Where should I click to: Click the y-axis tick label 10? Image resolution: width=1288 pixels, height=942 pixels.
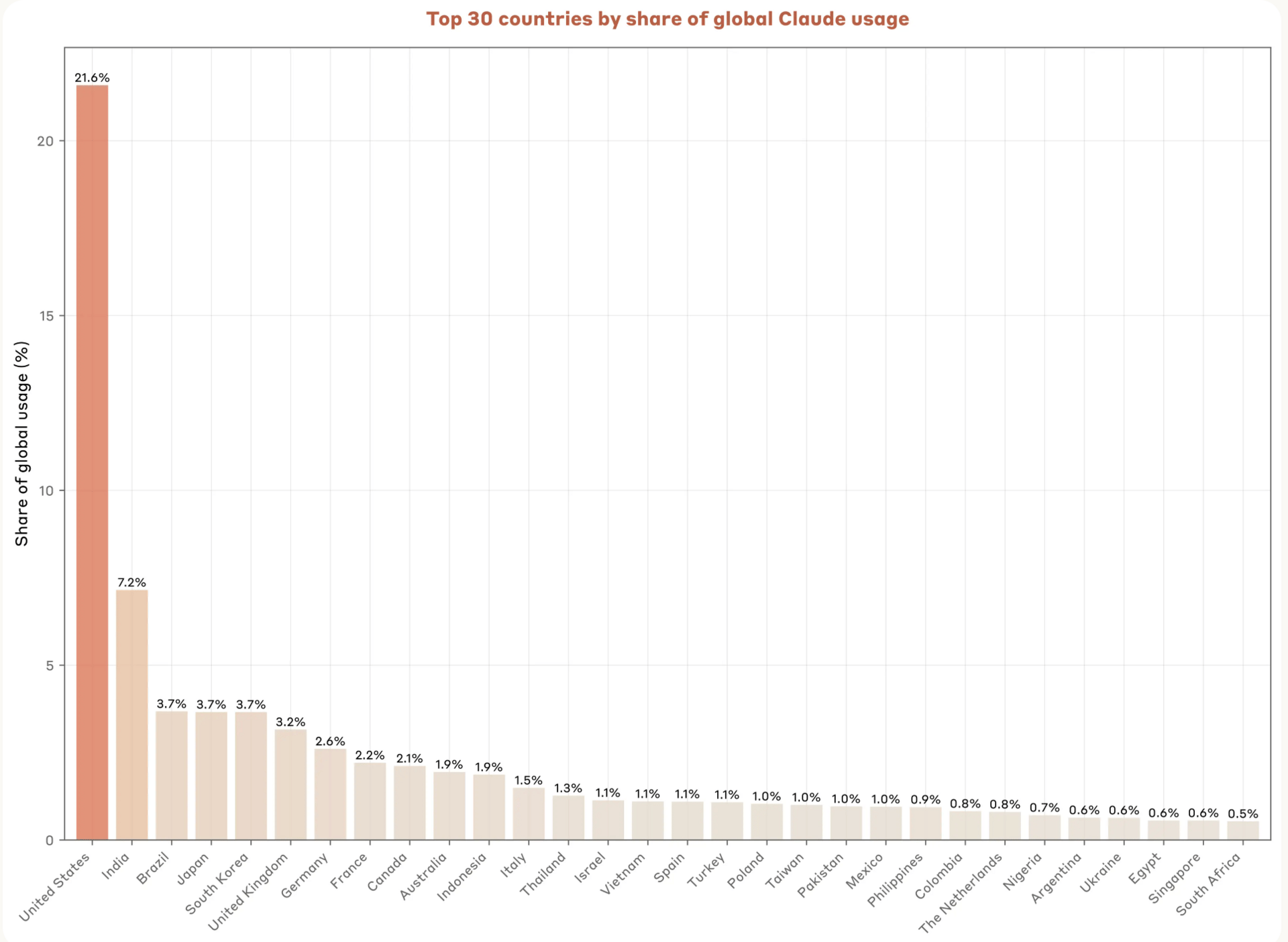pos(45,490)
